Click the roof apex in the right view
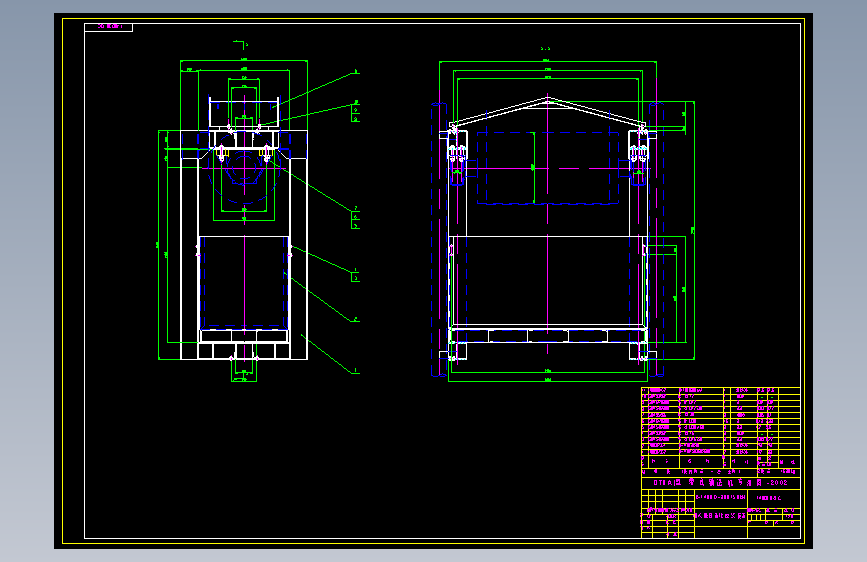 coord(547,100)
